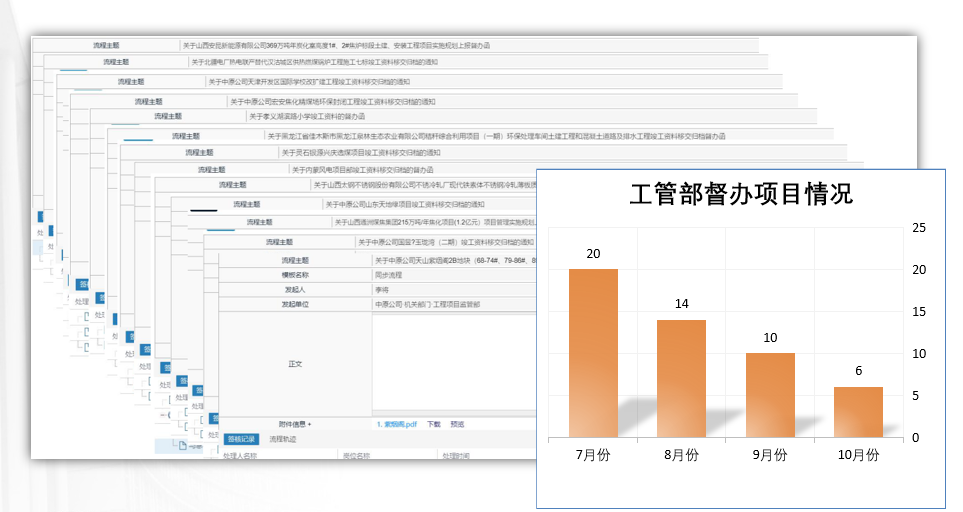Select the subject about 北疆电厂热电联产
The height and width of the screenshot is (512, 963).
314,62
